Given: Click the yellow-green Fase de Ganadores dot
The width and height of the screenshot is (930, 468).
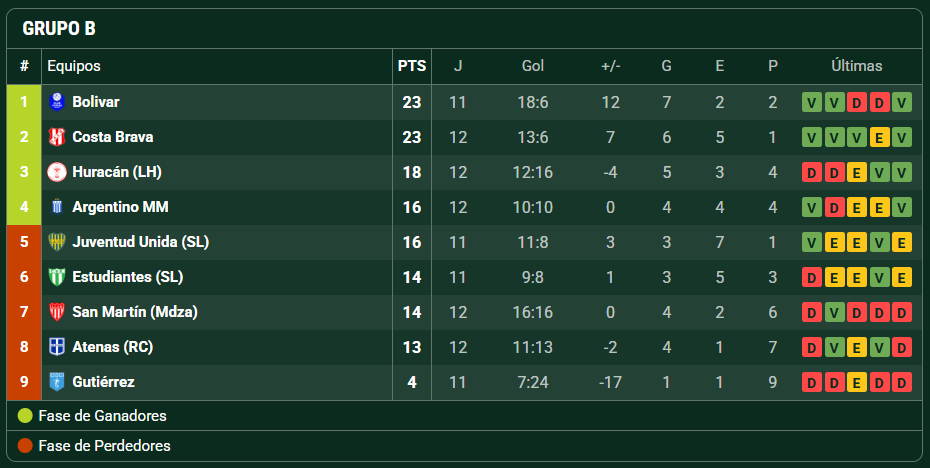Looking at the screenshot, I should point(25,416).
